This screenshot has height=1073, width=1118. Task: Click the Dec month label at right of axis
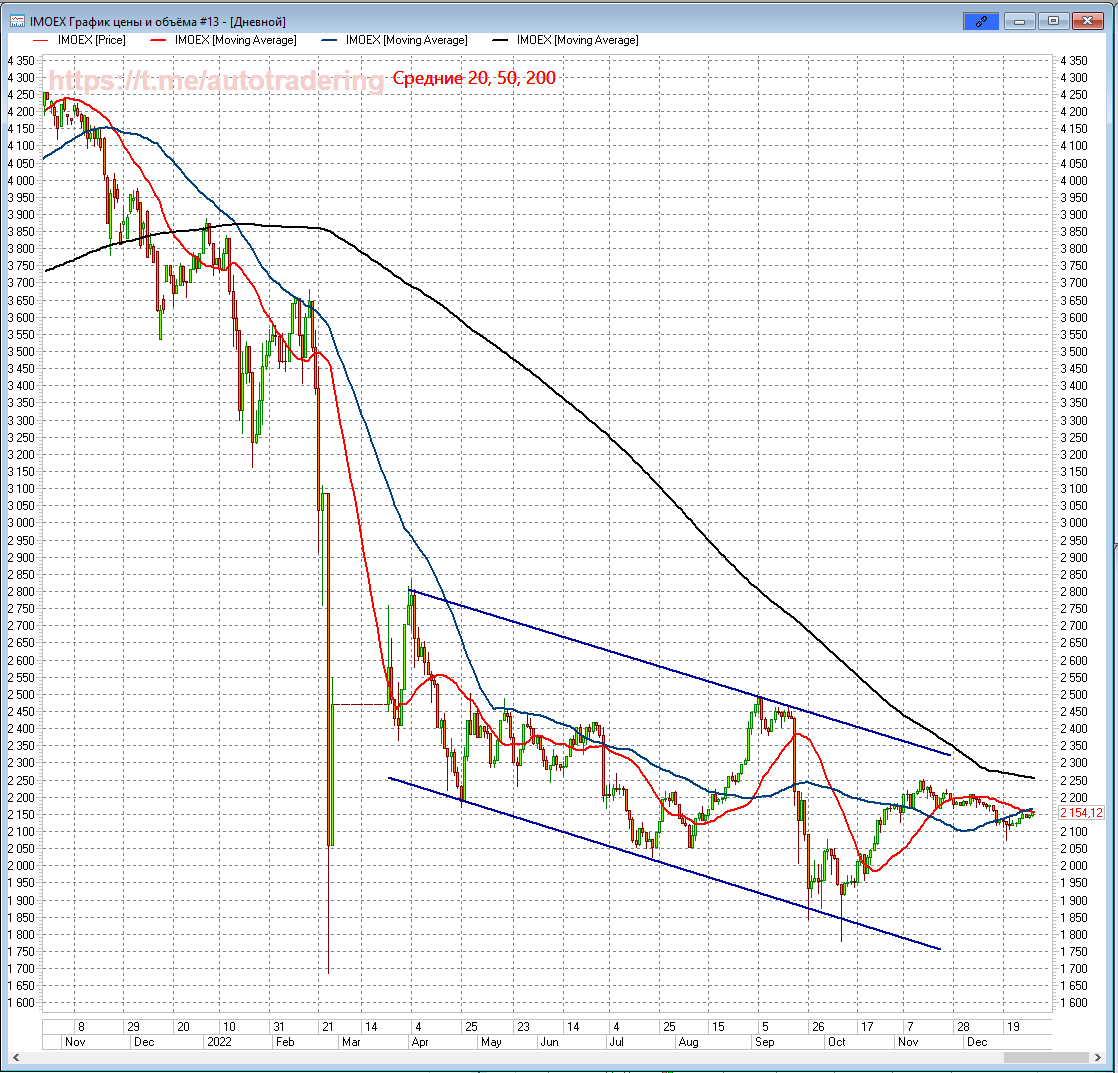click(975, 1041)
